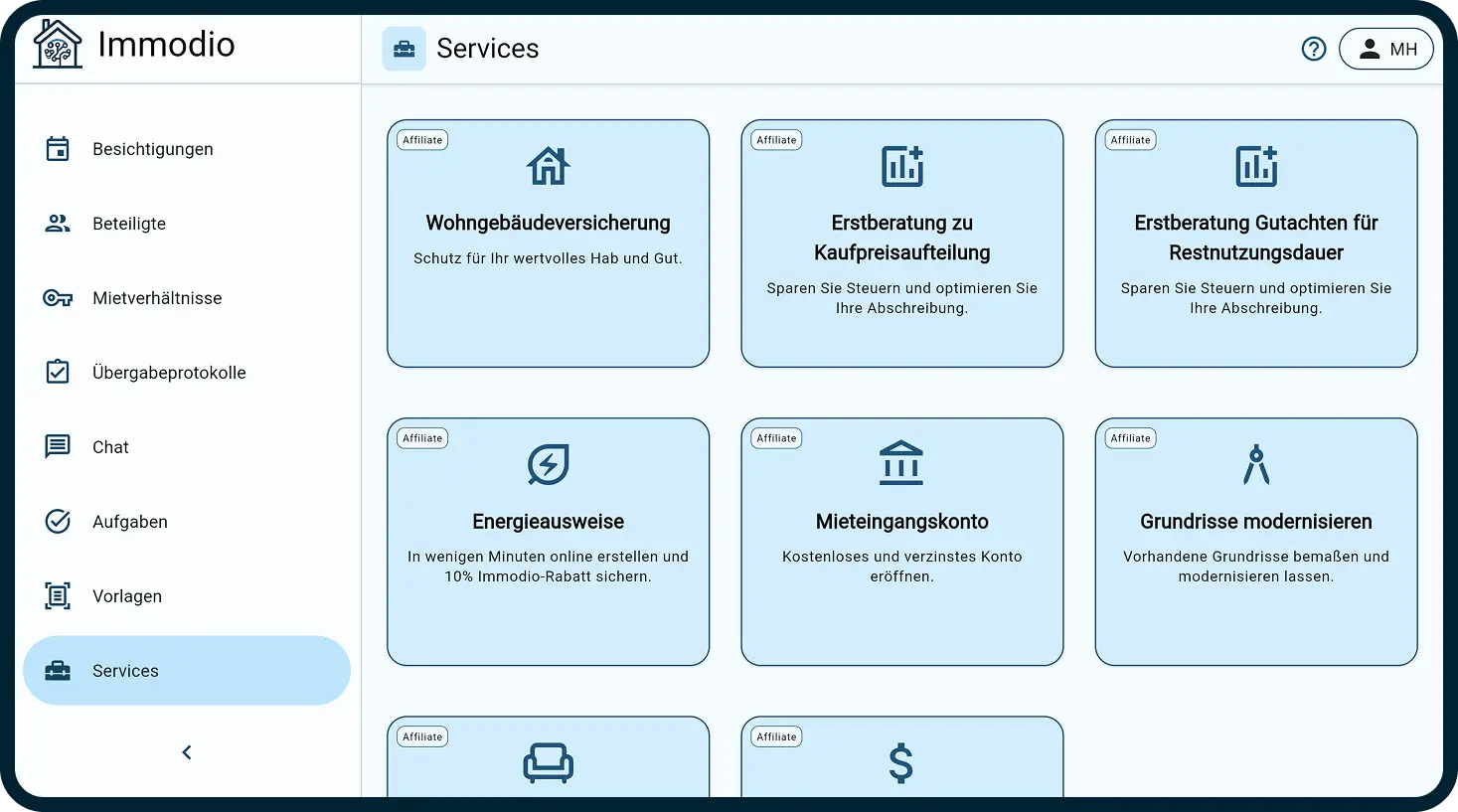Click Affiliate badge on Mieteingangskonto card
The height and width of the screenshot is (812, 1458).
(x=776, y=438)
